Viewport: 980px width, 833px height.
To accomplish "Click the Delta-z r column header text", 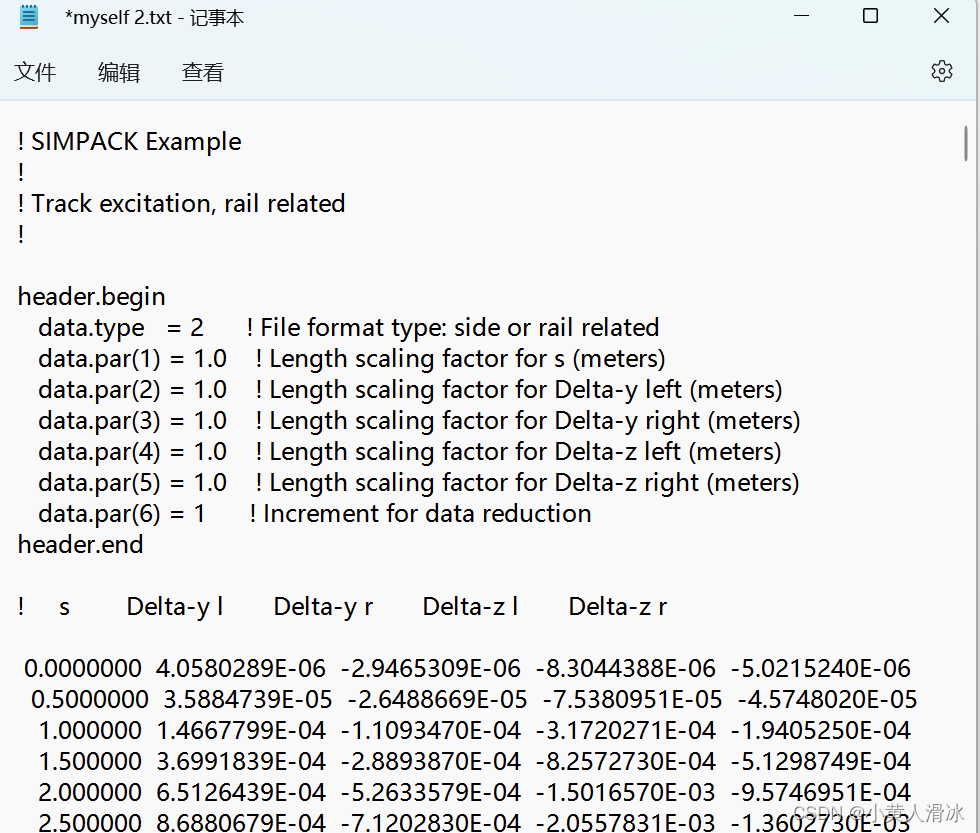I will point(617,605).
